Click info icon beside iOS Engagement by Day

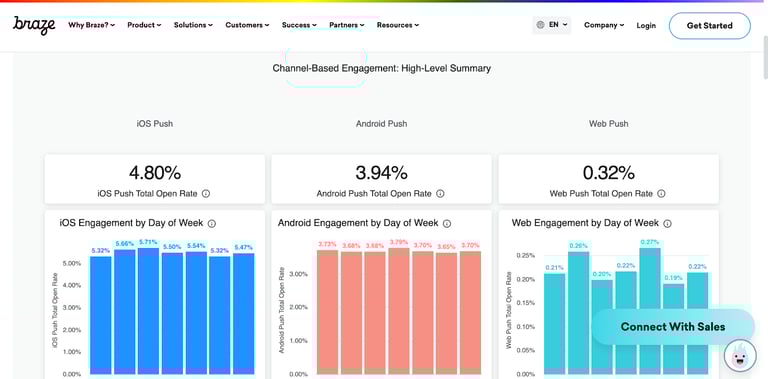pyautogui.click(x=212, y=224)
